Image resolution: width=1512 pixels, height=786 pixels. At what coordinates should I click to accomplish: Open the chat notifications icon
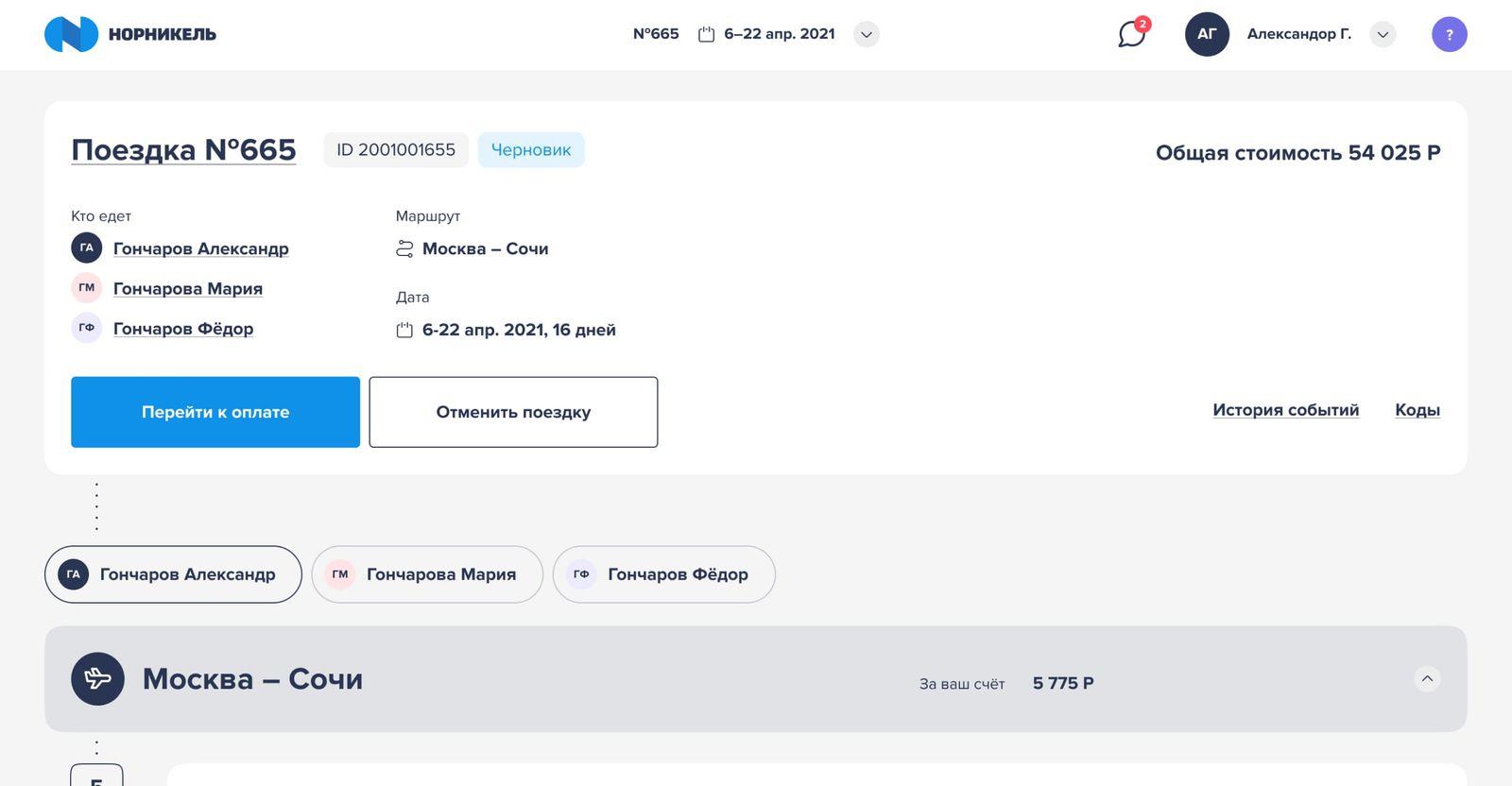click(x=1131, y=34)
